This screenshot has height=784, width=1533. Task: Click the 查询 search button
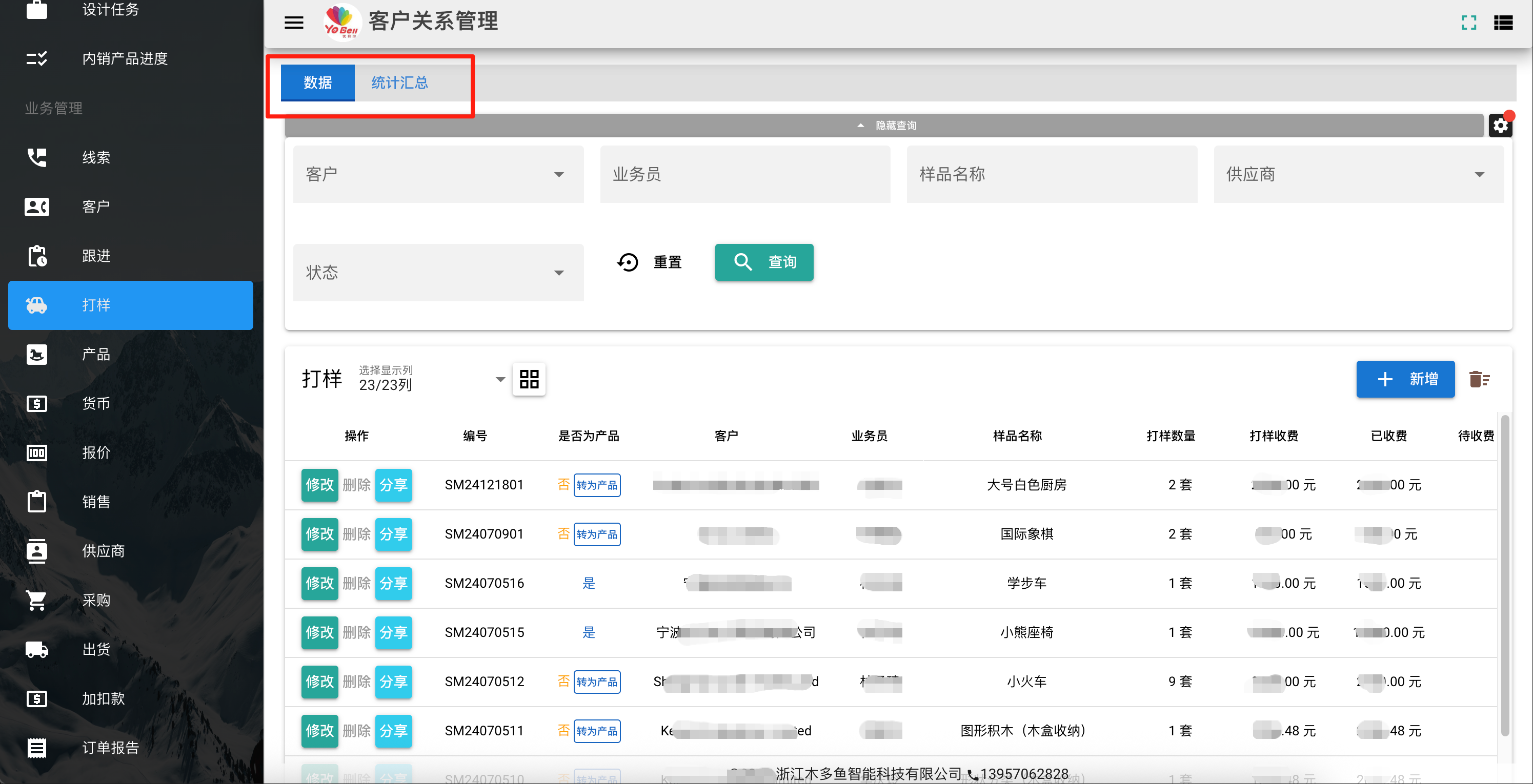coord(763,262)
